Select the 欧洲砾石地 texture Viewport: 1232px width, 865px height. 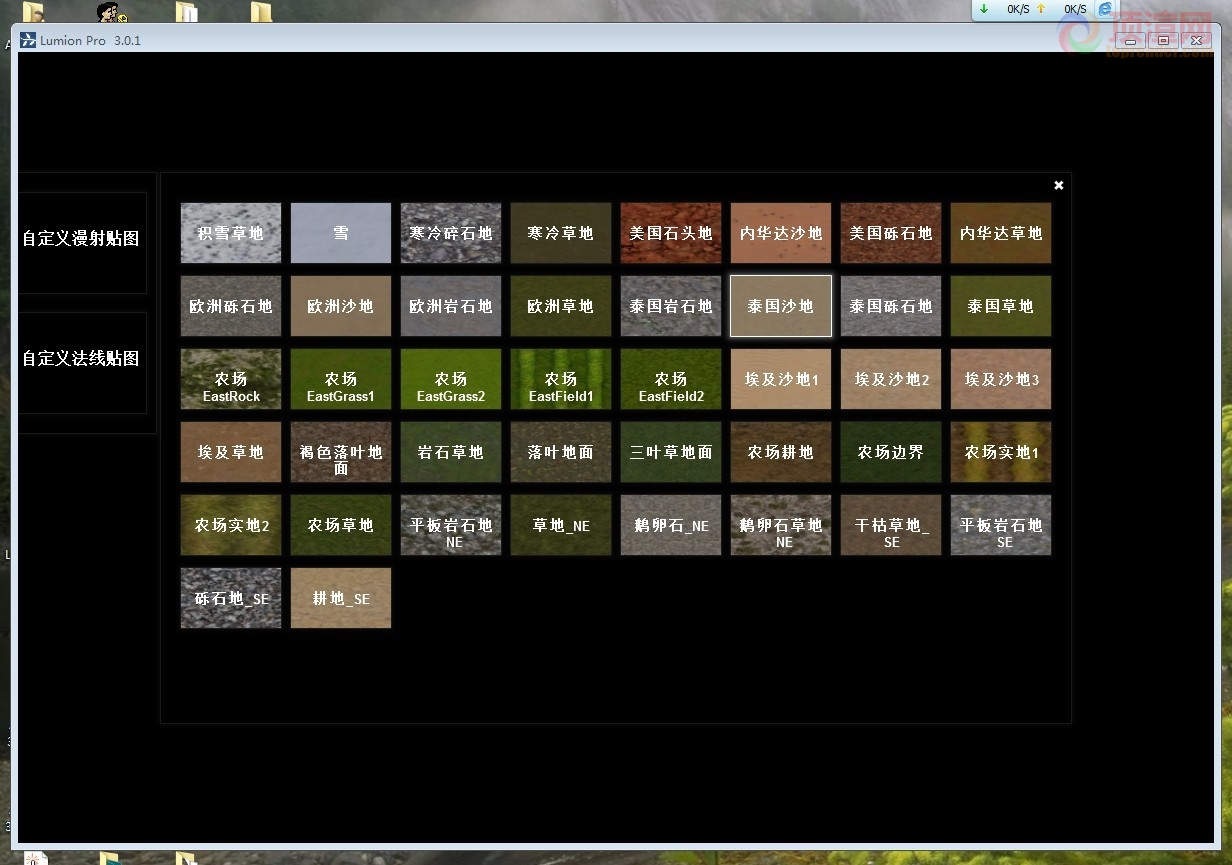(231, 306)
